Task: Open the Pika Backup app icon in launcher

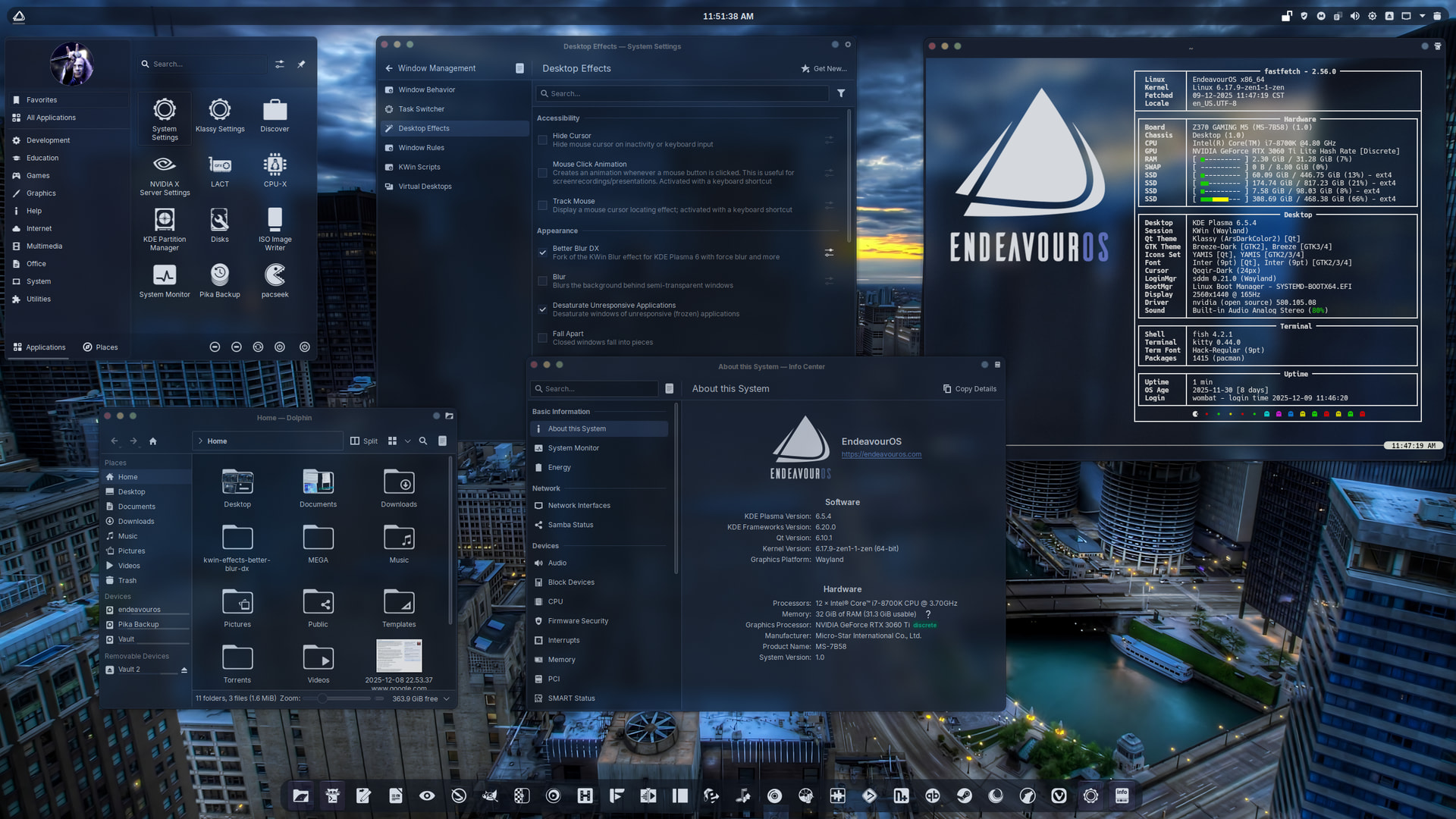Action: coord(220,281)
